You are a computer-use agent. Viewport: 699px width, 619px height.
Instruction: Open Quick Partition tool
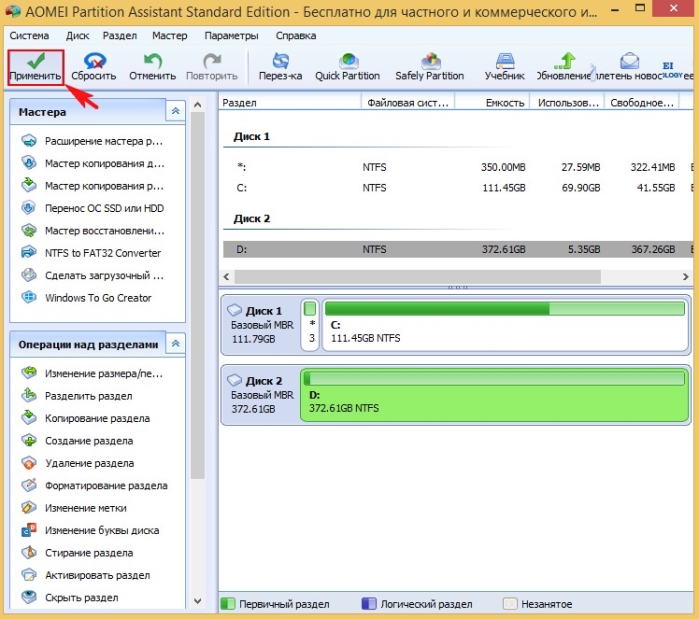tap(348, 67)
